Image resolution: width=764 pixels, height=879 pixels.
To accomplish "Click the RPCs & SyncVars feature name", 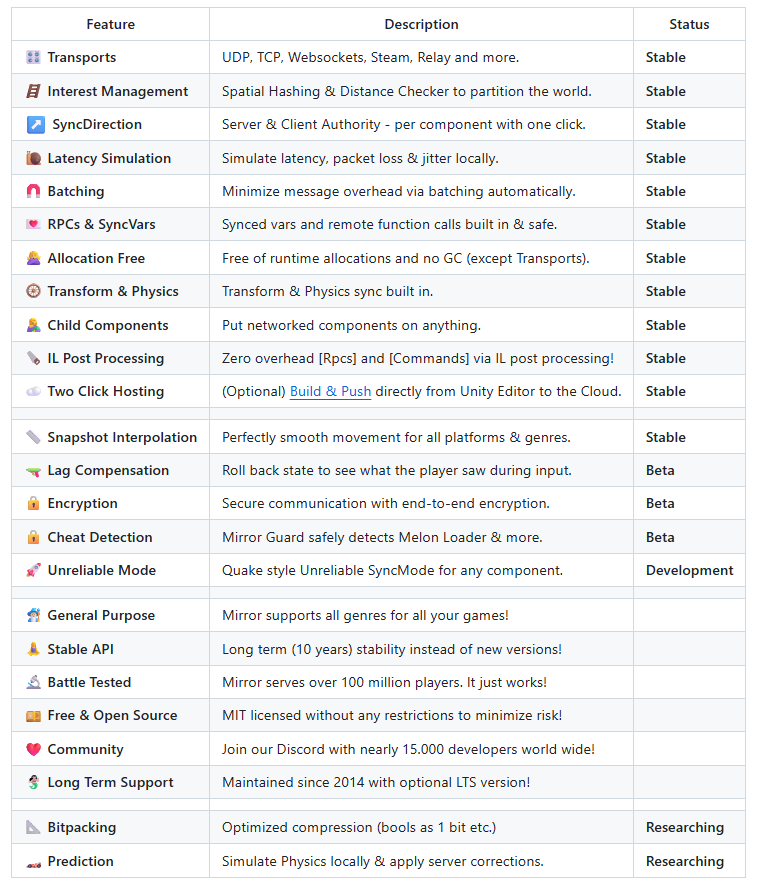I will point(101,224).
